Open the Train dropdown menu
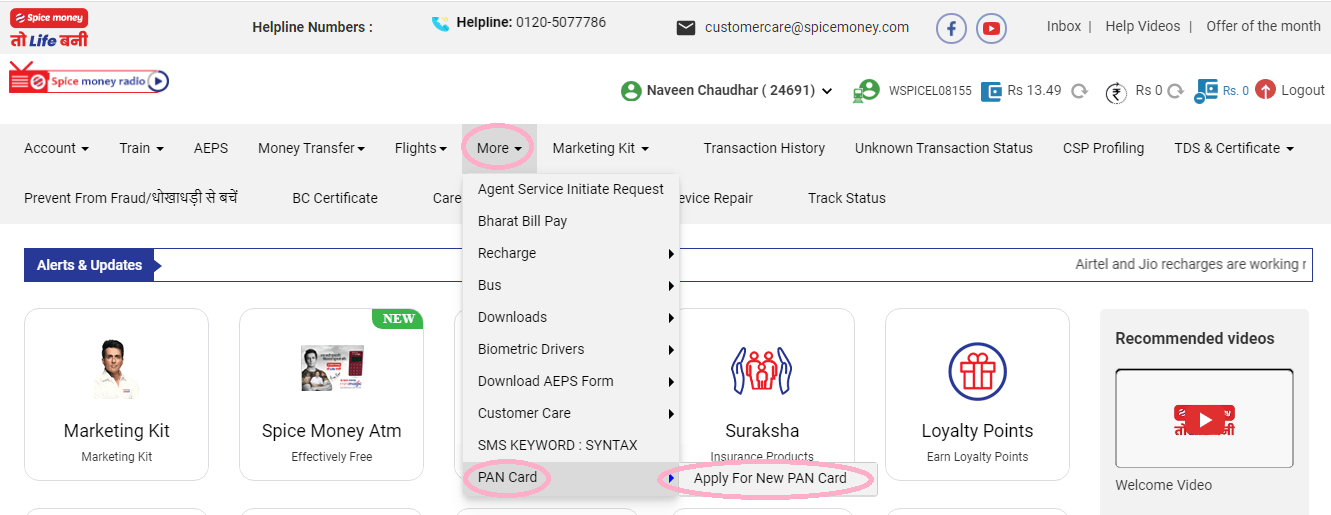 tap(141, 148)
